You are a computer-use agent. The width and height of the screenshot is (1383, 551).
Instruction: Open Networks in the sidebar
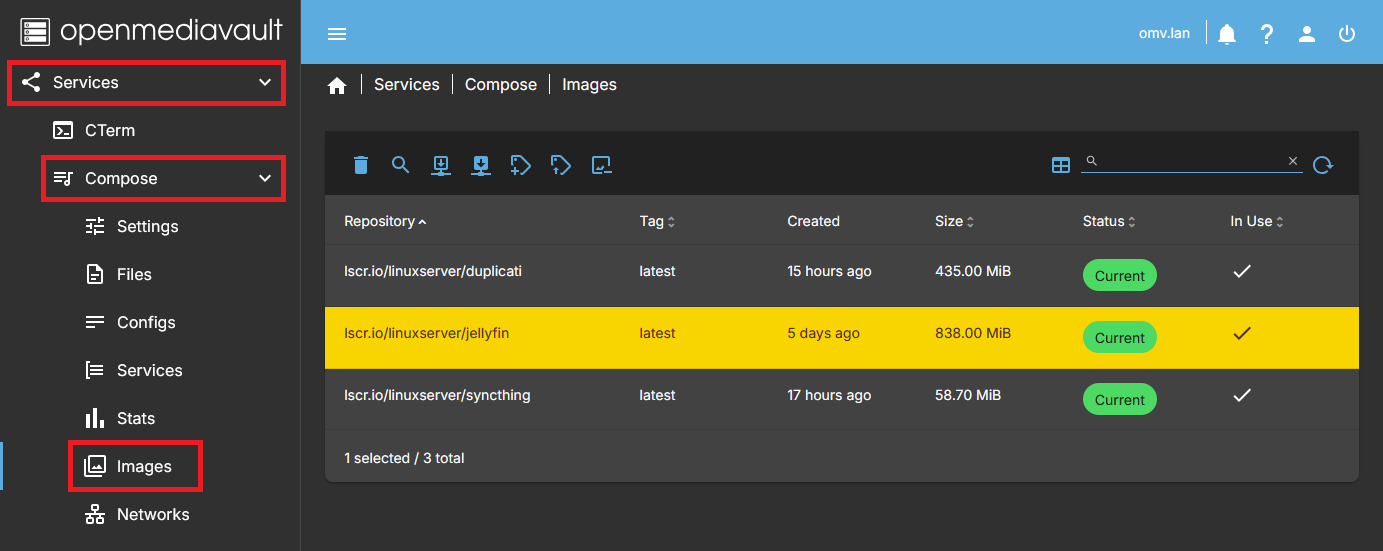152,514
